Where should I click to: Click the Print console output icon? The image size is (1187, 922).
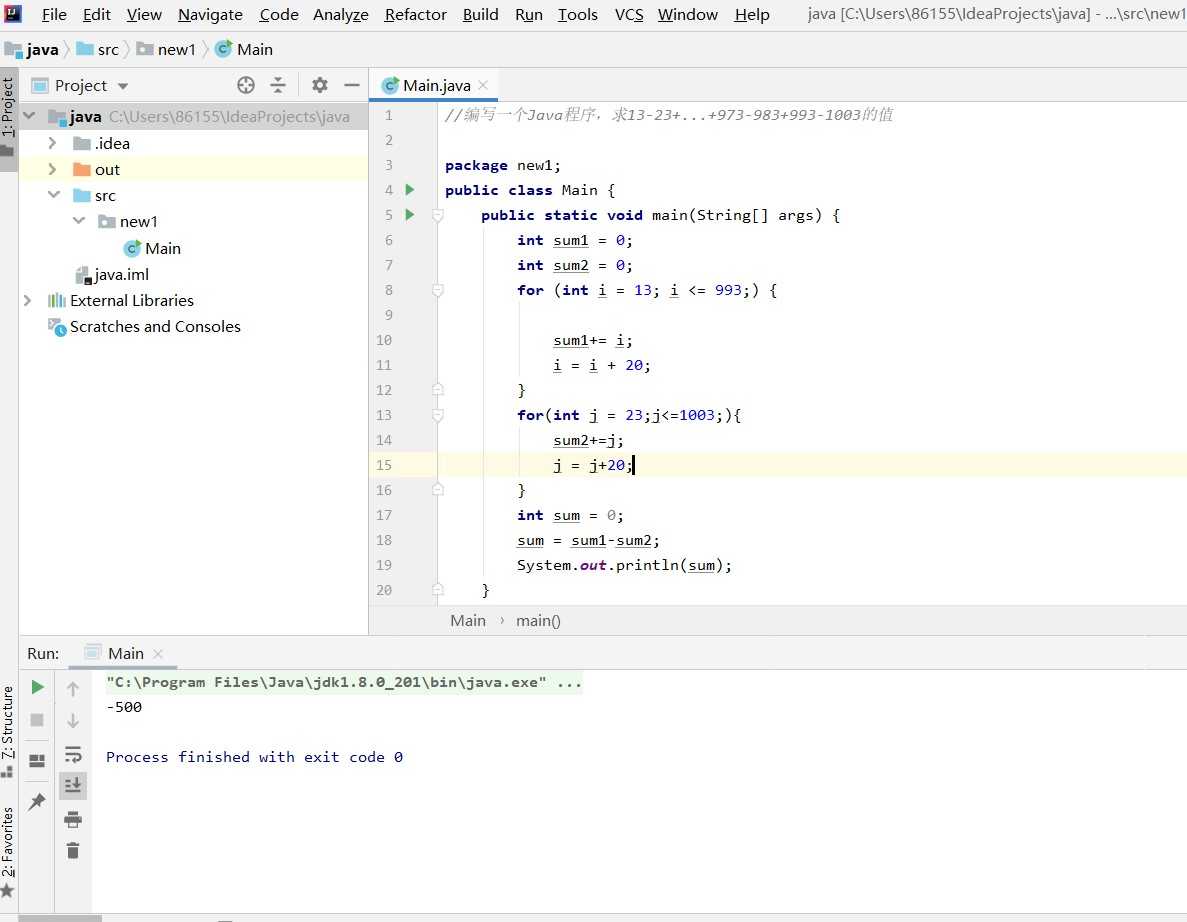click(x=73, y=819)
